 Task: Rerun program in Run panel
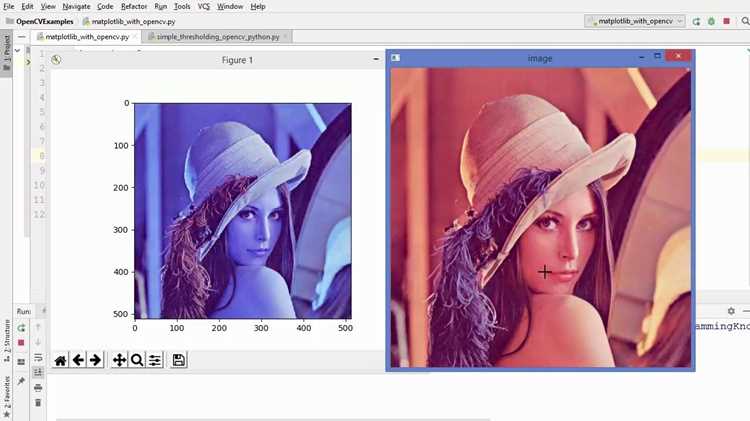(x=21, y=328)
